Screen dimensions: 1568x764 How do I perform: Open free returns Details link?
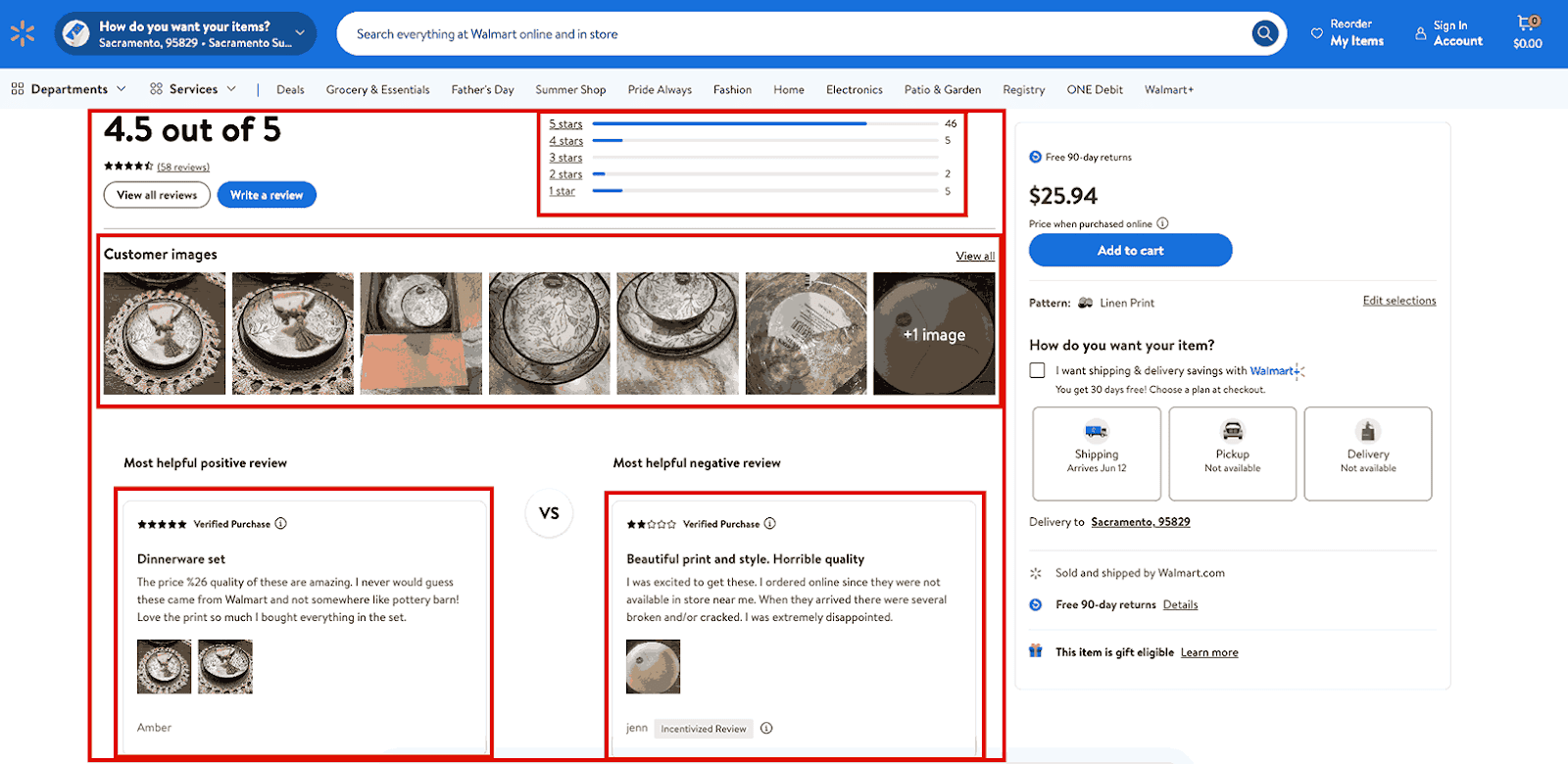(x=1180, y=604)
